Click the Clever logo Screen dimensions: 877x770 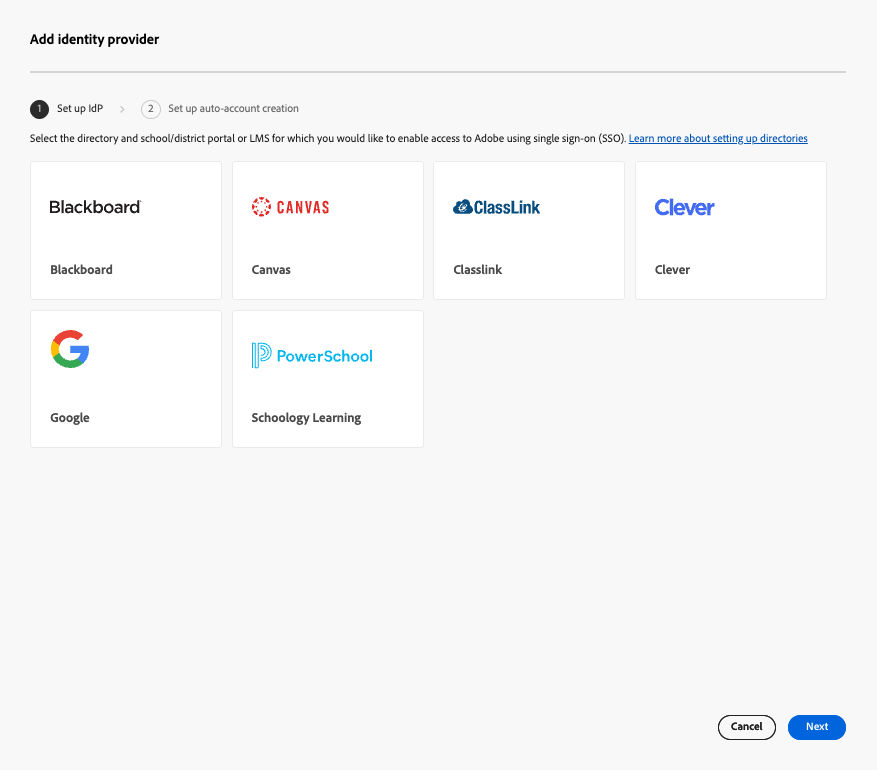[x=684, y=207]
